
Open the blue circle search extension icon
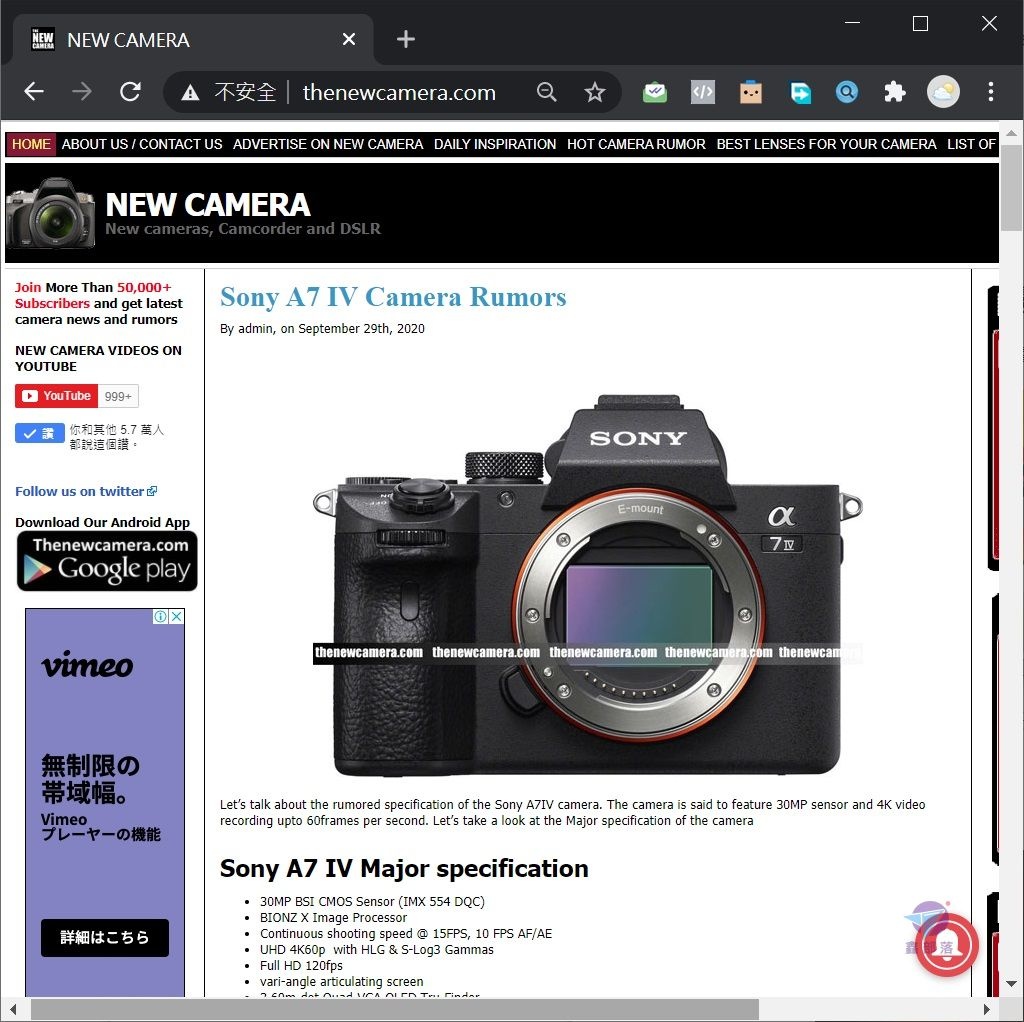(x=847, y=92)
